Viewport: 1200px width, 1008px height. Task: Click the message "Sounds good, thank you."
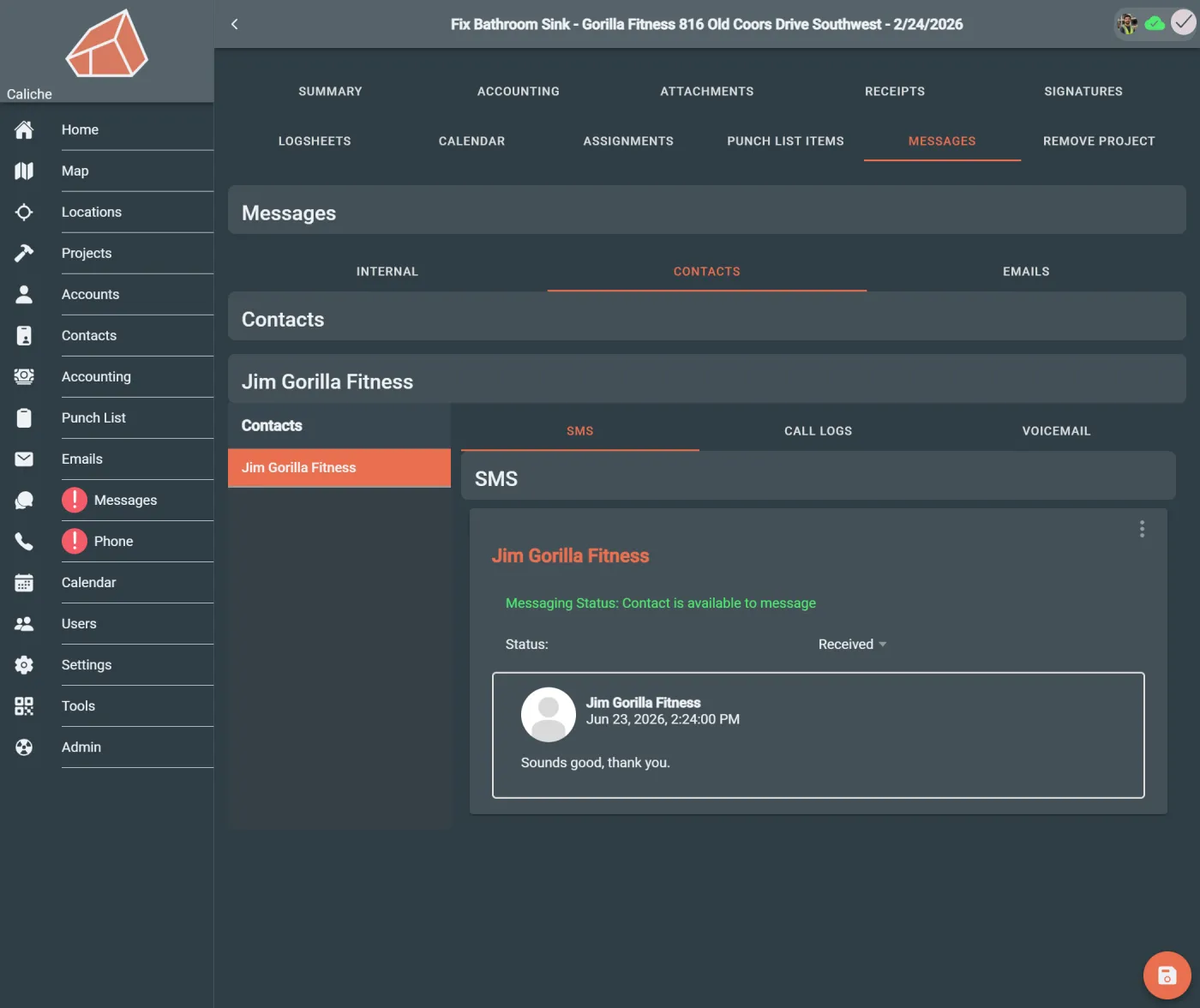(x=596, y=762)
